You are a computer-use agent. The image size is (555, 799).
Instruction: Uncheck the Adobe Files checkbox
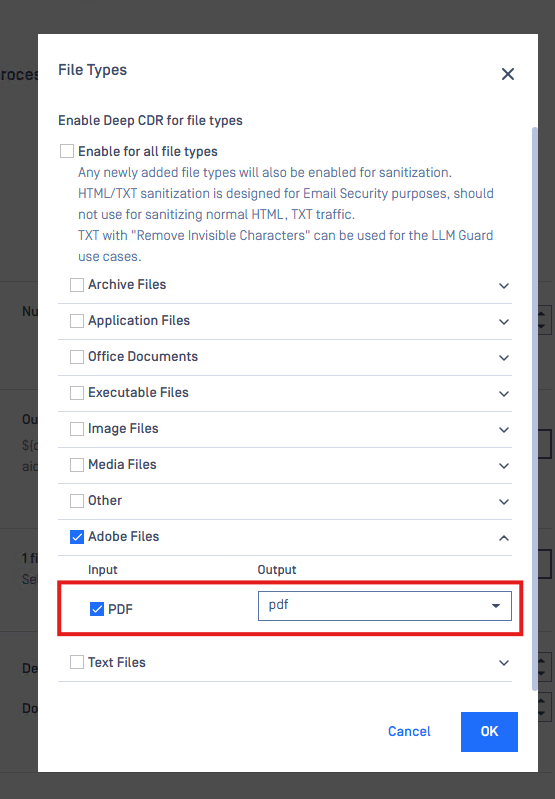pyautogui.click(x=77, y=537)
